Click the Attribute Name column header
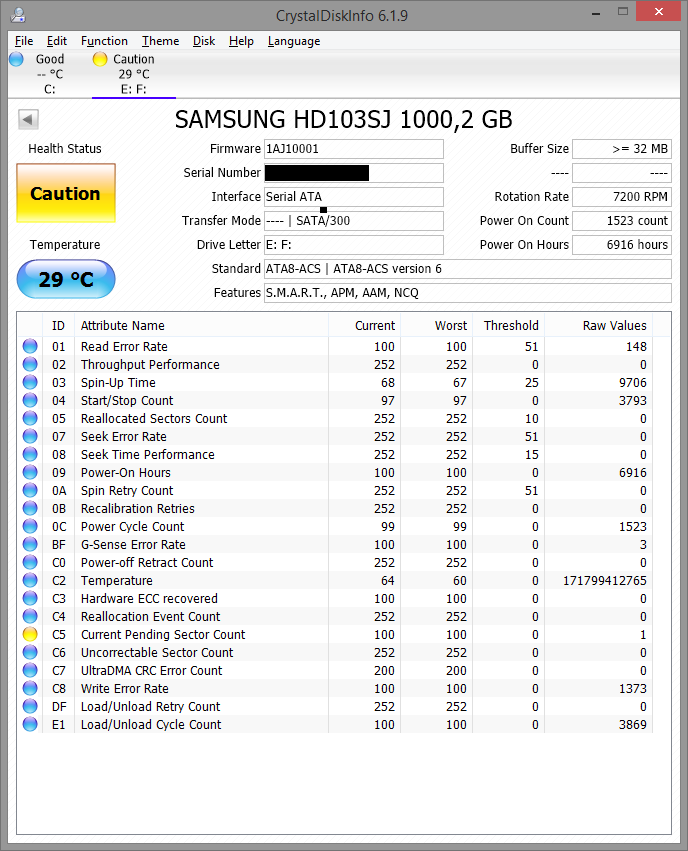This screenshot has width=688, height=851. pos(201,326)
